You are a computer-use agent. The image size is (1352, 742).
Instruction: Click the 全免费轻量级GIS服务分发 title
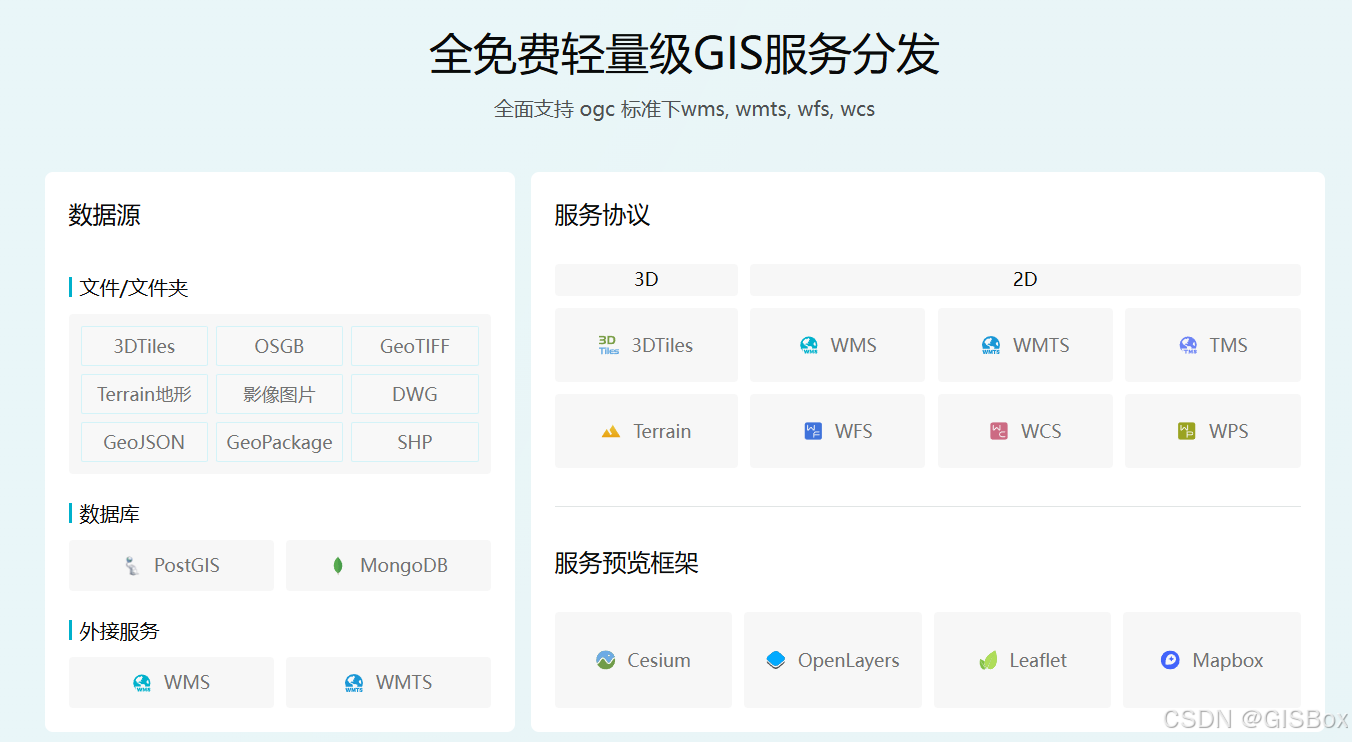(685, 54)
